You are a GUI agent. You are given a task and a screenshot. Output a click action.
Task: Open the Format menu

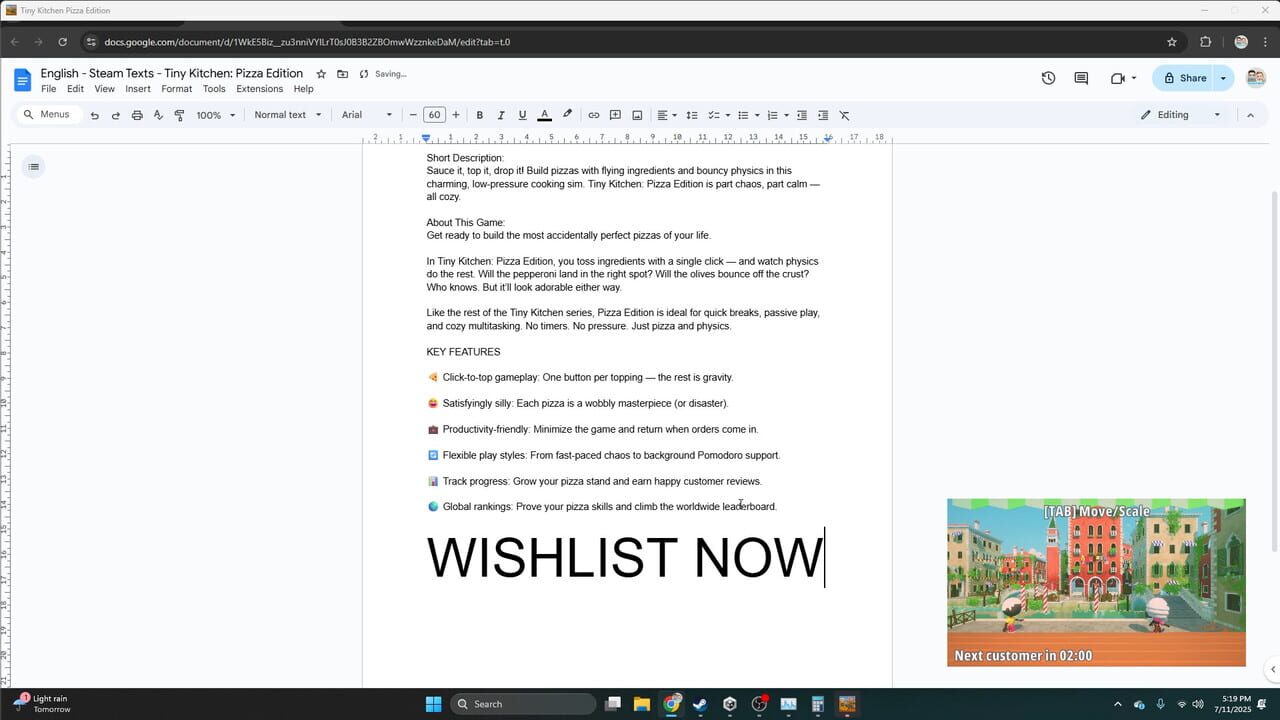176,88
